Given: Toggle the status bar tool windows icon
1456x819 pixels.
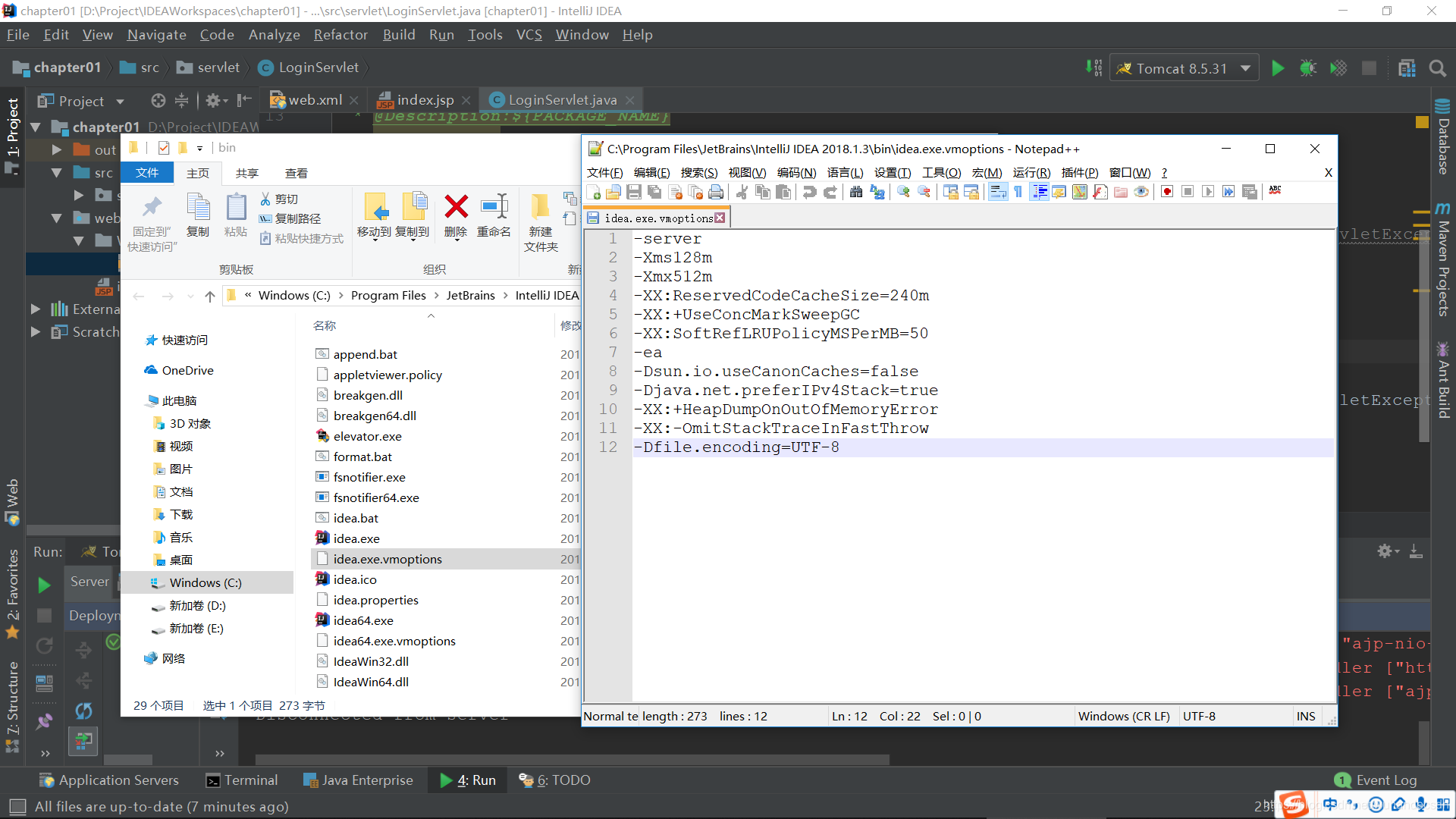Looking at the screenshot, I should pyautogui.click(x=17, y=806).
